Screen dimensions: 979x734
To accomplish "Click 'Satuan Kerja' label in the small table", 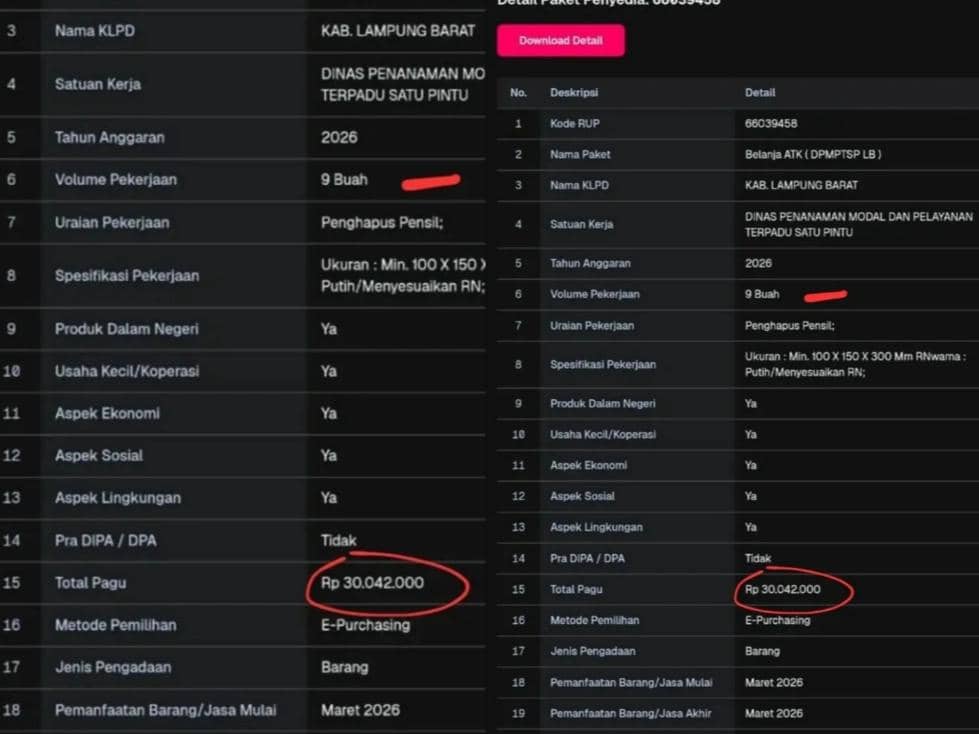I will point(581,224).
